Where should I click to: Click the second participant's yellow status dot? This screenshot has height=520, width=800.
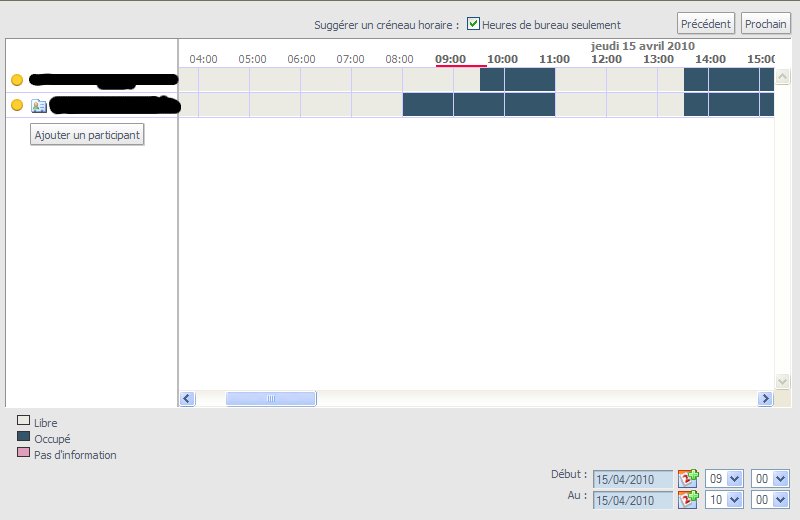[x=17, y=105]
